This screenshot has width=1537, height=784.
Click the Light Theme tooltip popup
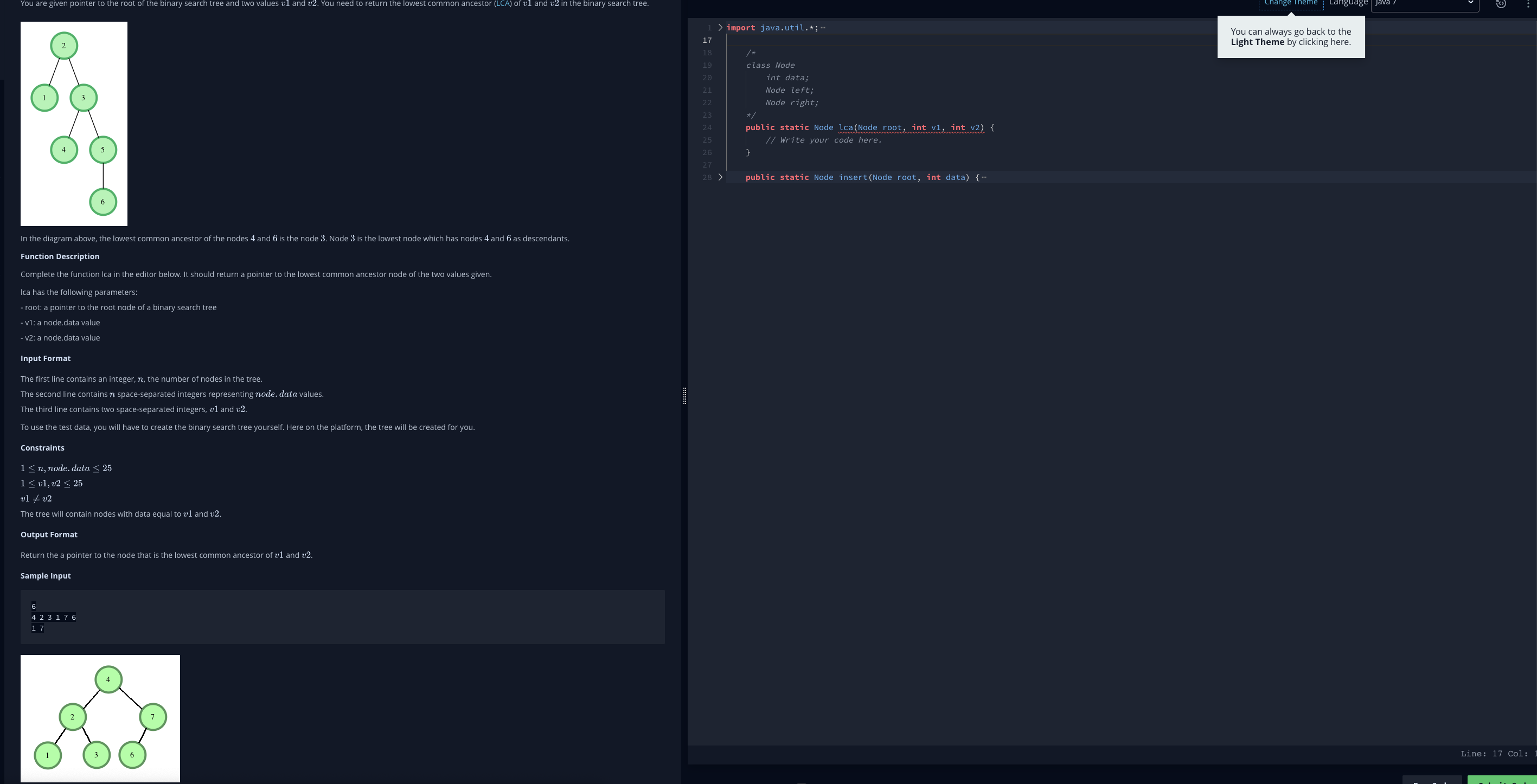pos(1291,37)
